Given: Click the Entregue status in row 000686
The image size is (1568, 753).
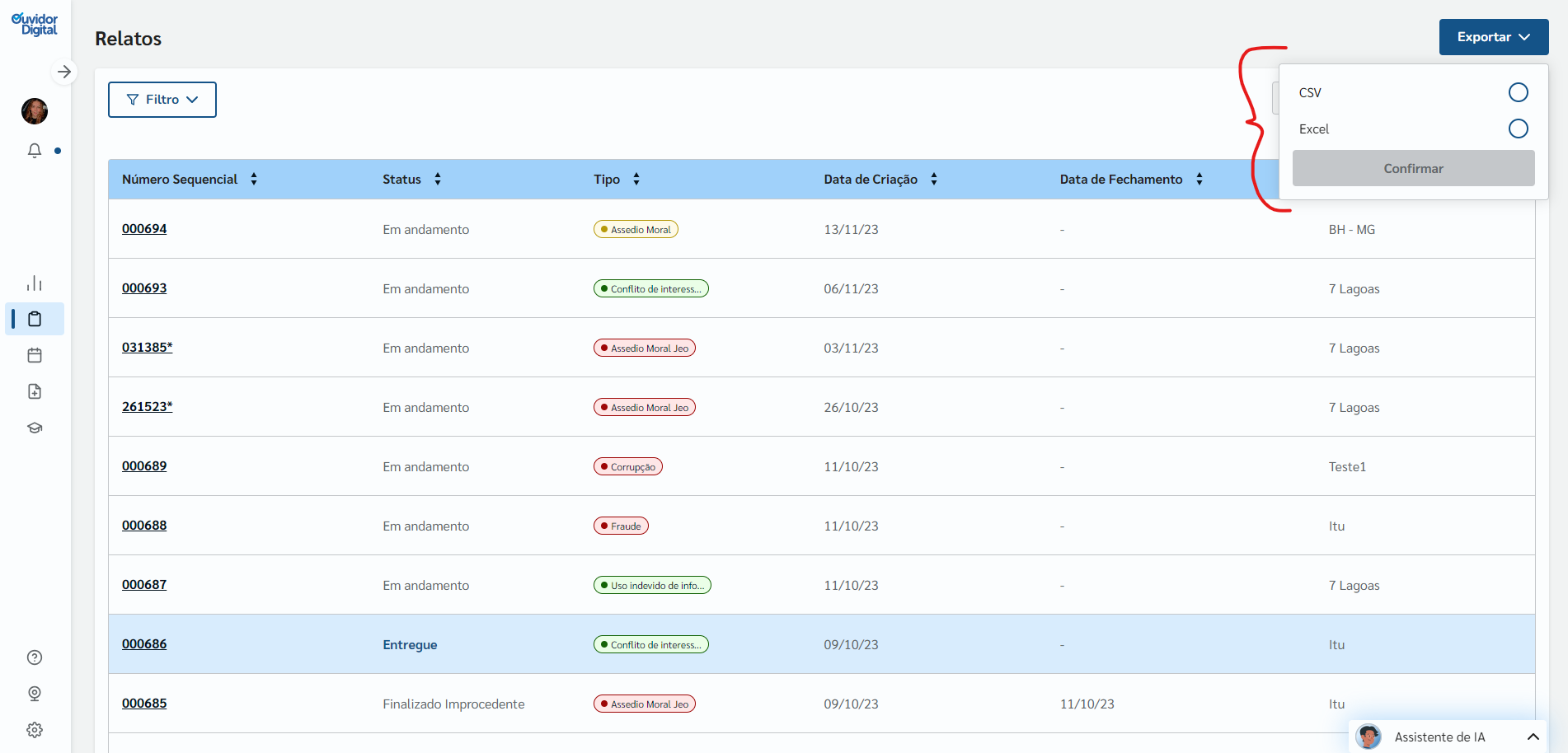Looking at the screenshot, I should click(410, 645).
